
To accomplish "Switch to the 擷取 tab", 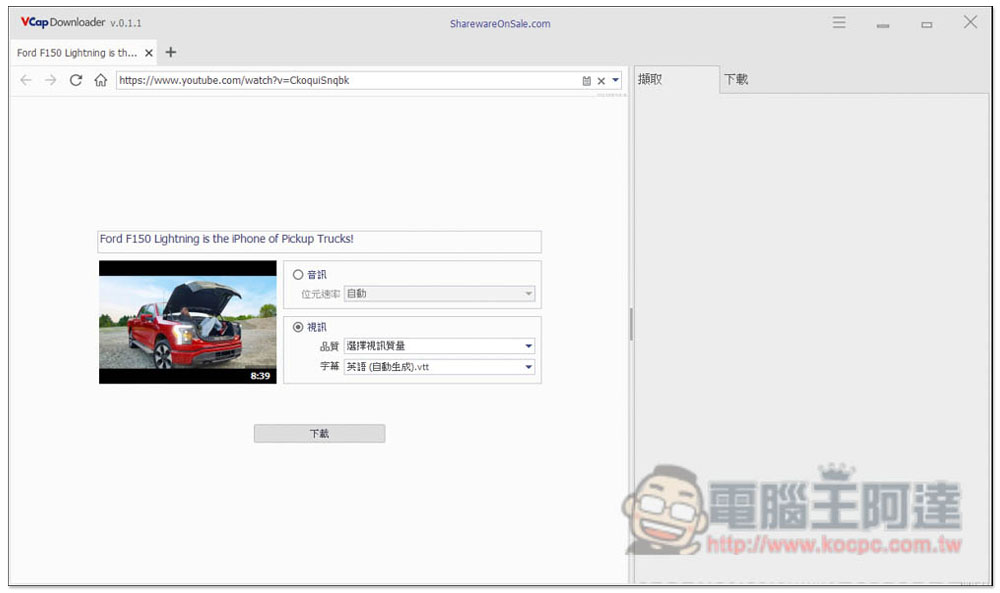I will (x=676, y=80).
